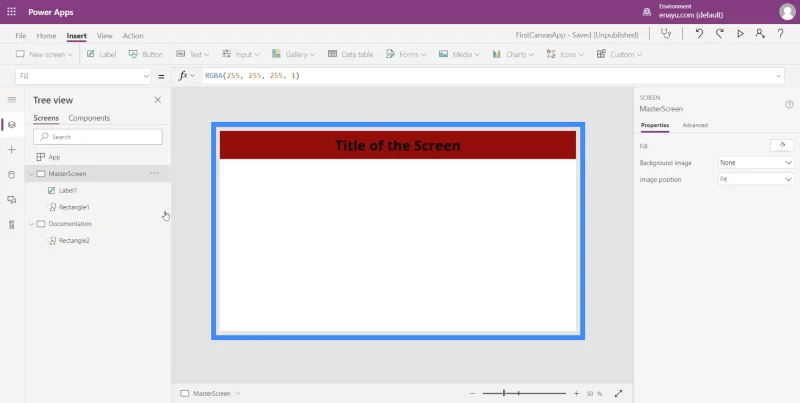Image resolution: width=800 pixels, height=403 pixels.
Task: Open the Charts dropdown
Action: pos(513,54)
